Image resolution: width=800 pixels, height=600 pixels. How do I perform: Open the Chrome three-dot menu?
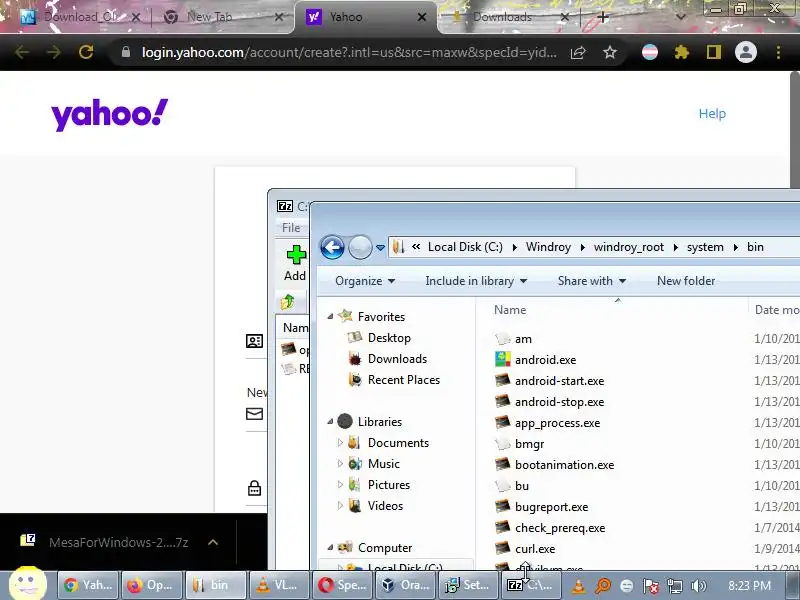pos(778,52)
